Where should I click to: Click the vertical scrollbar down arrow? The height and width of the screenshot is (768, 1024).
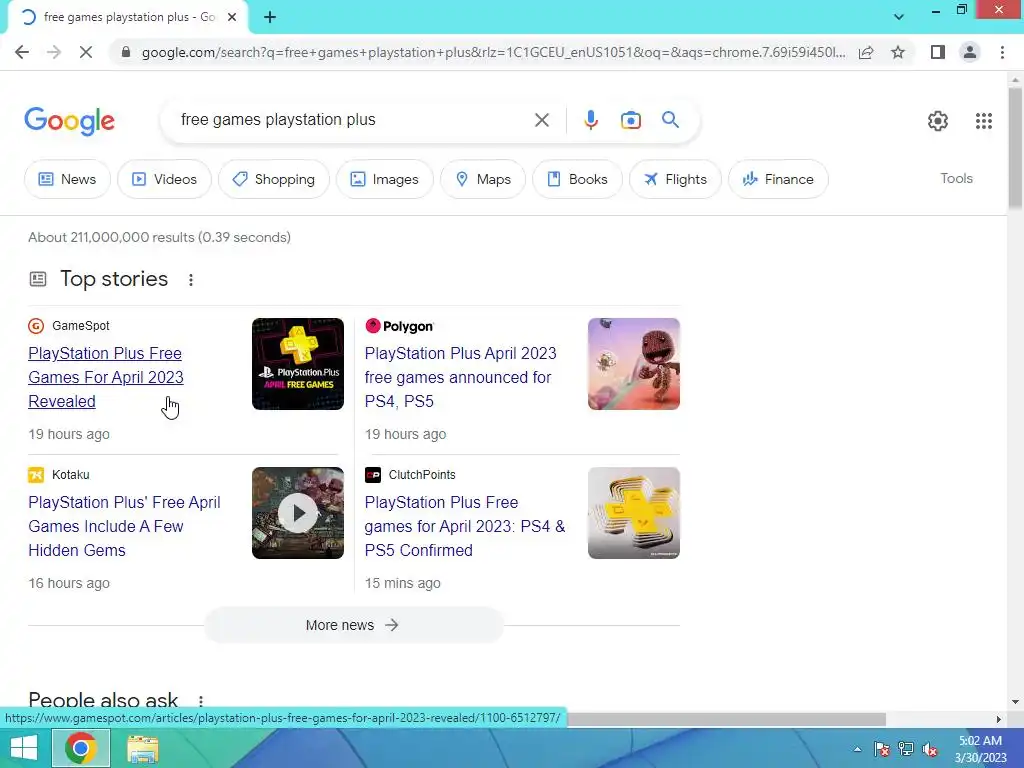(1015, 702)
